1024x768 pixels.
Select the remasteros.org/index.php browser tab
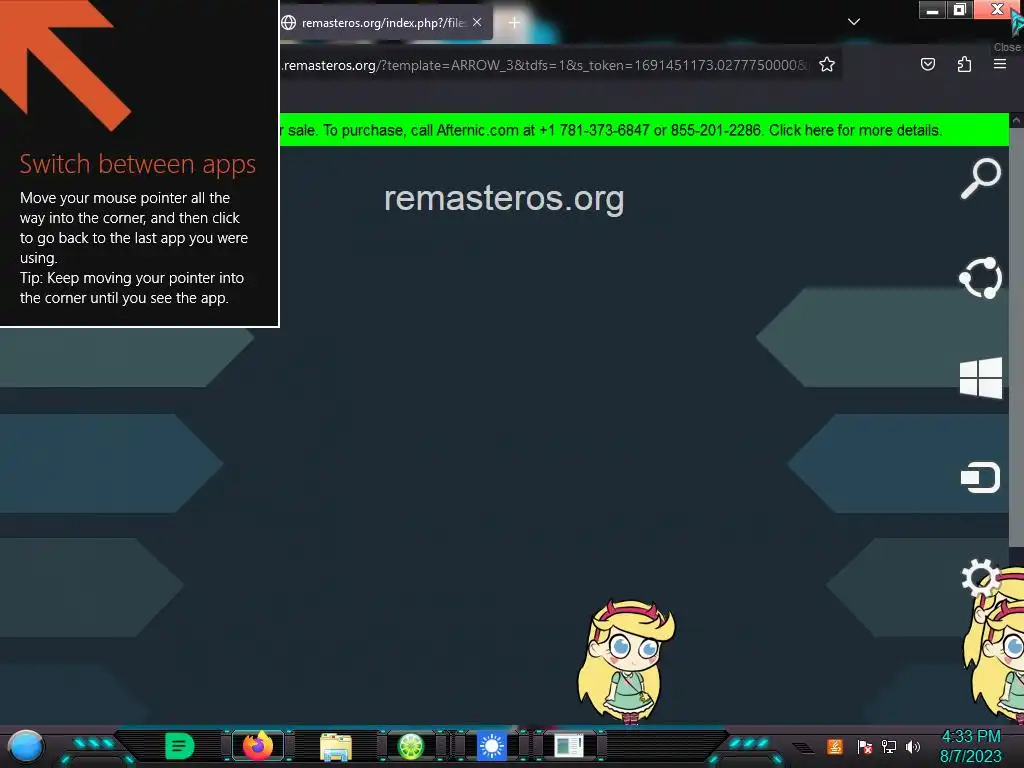(385, 23)
